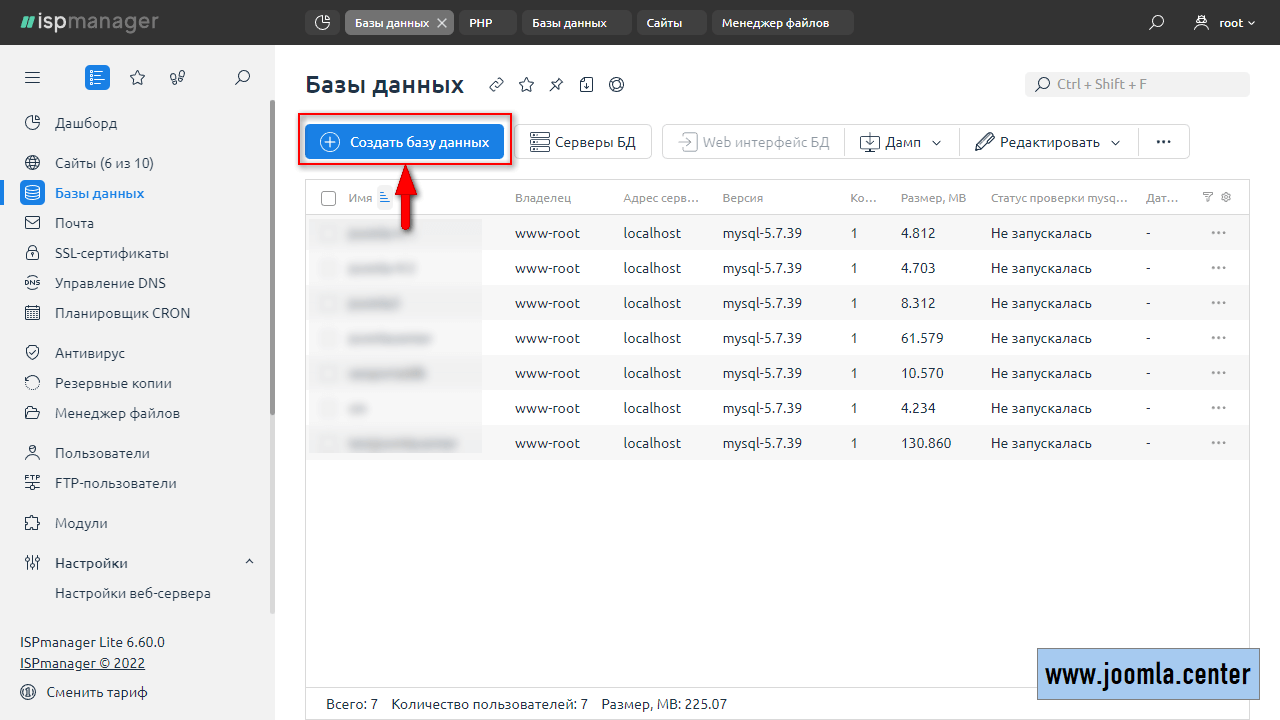
Task: Toggle the select-all checkbox in table header
Action: (x=328, y=198)
